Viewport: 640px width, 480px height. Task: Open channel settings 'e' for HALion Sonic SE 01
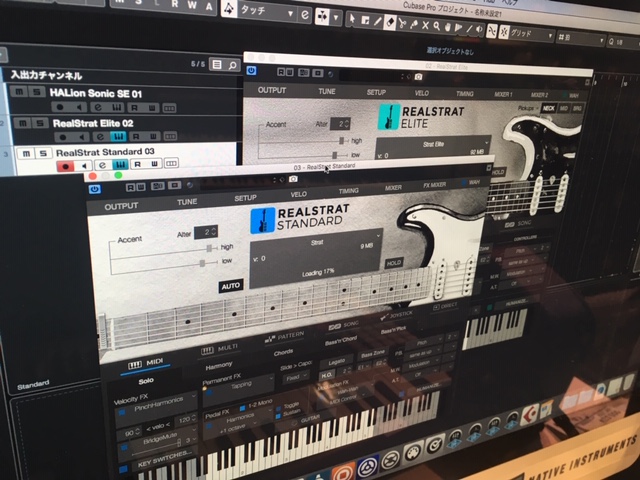click(98, 107)
